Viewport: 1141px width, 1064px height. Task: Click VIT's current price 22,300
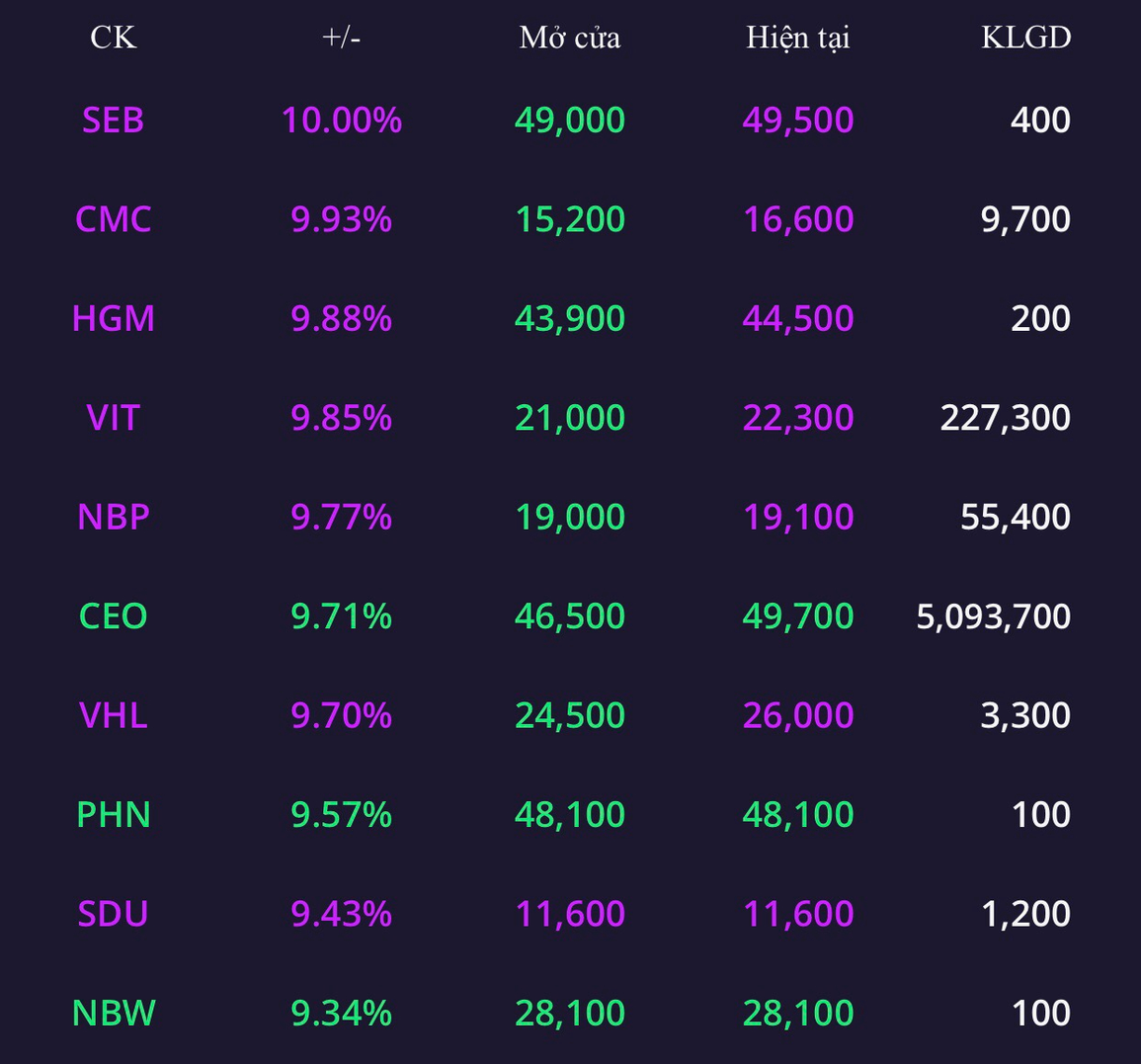[797, 419]
